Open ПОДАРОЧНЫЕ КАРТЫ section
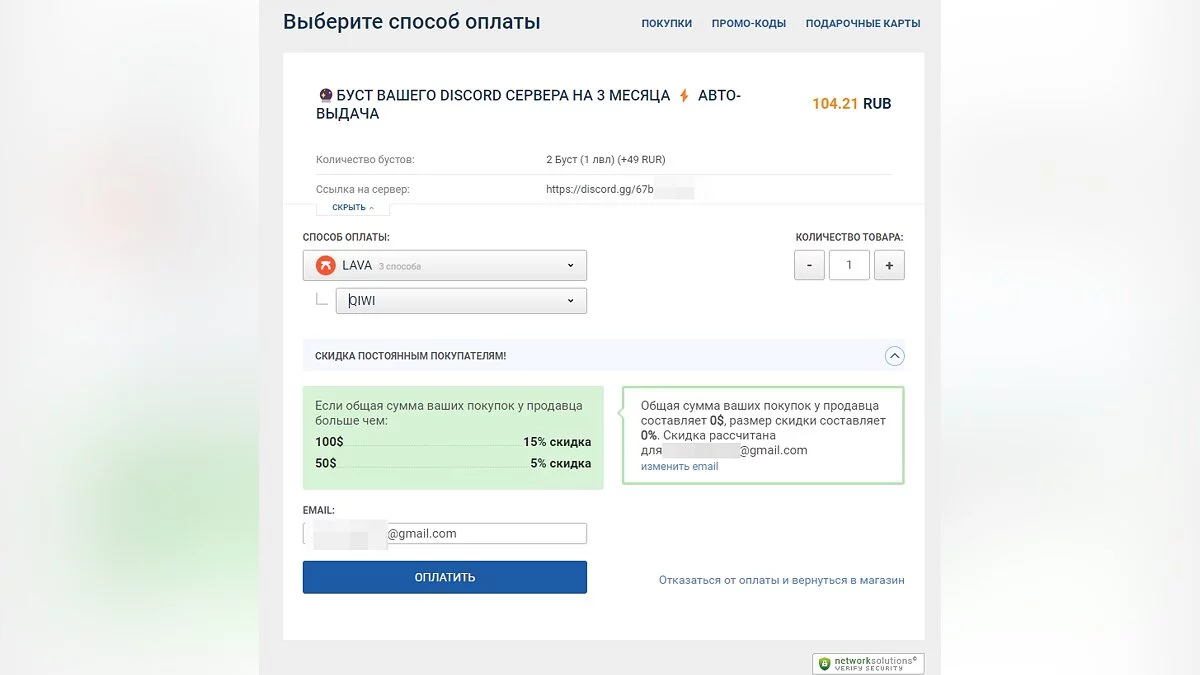The image size is (1200, 675). (863, 23)
